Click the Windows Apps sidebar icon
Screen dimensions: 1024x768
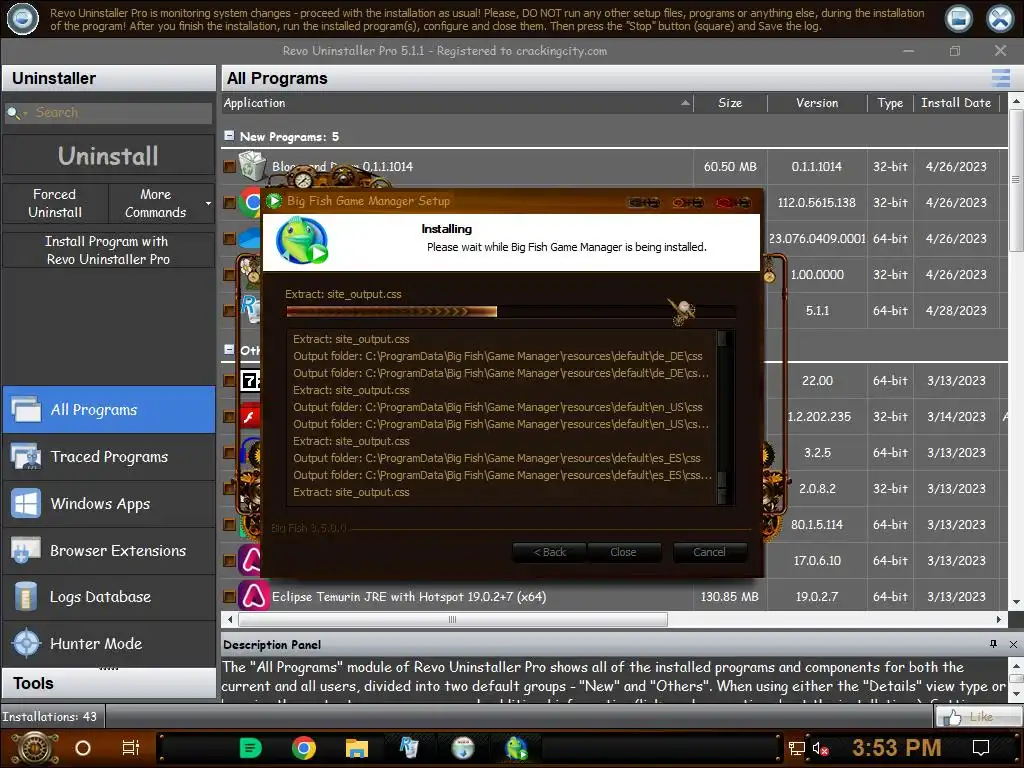point(25,504)
